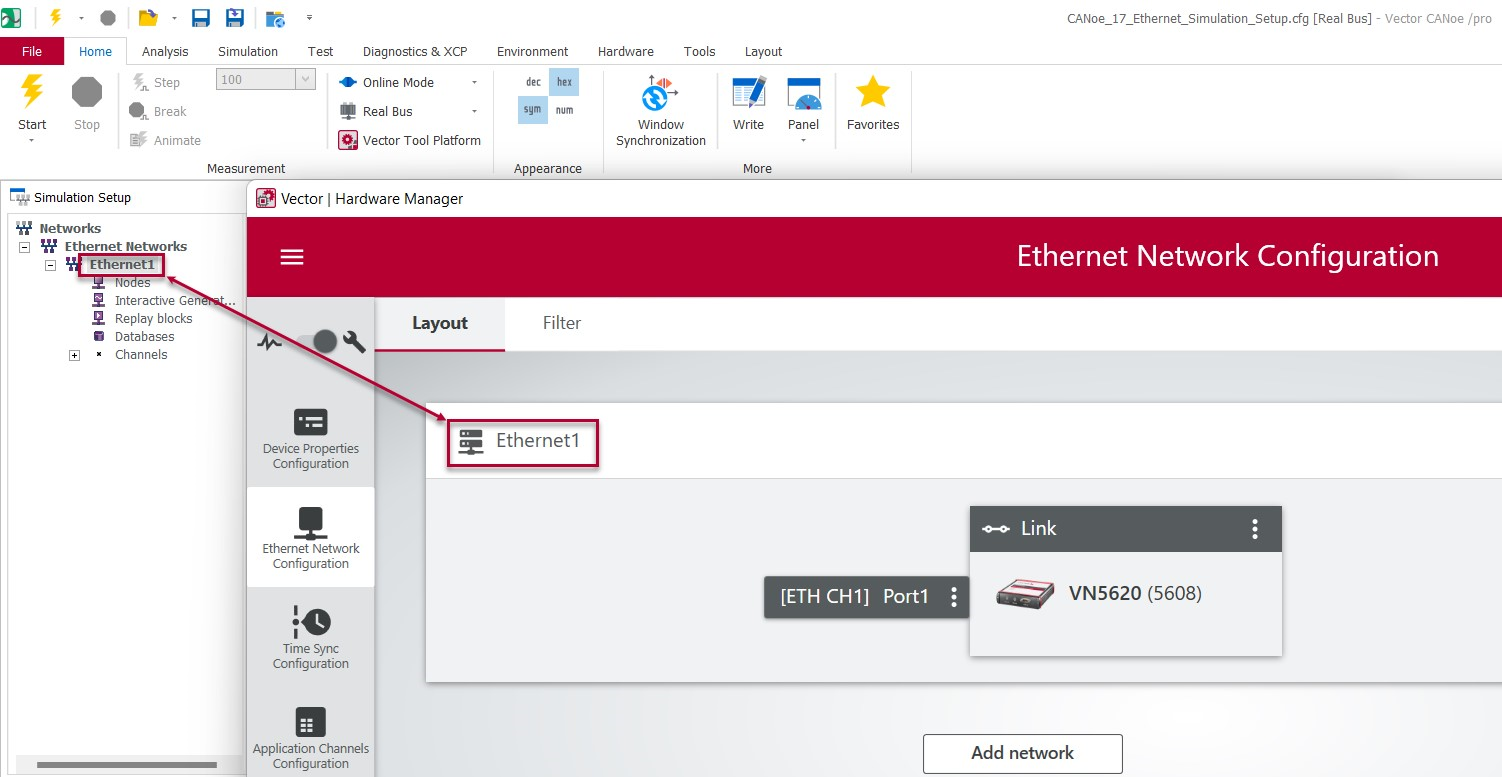Open Device Properties Configuration in sidebar
The width and height of the screenshot is (1502, 777).
coord(311,438)
